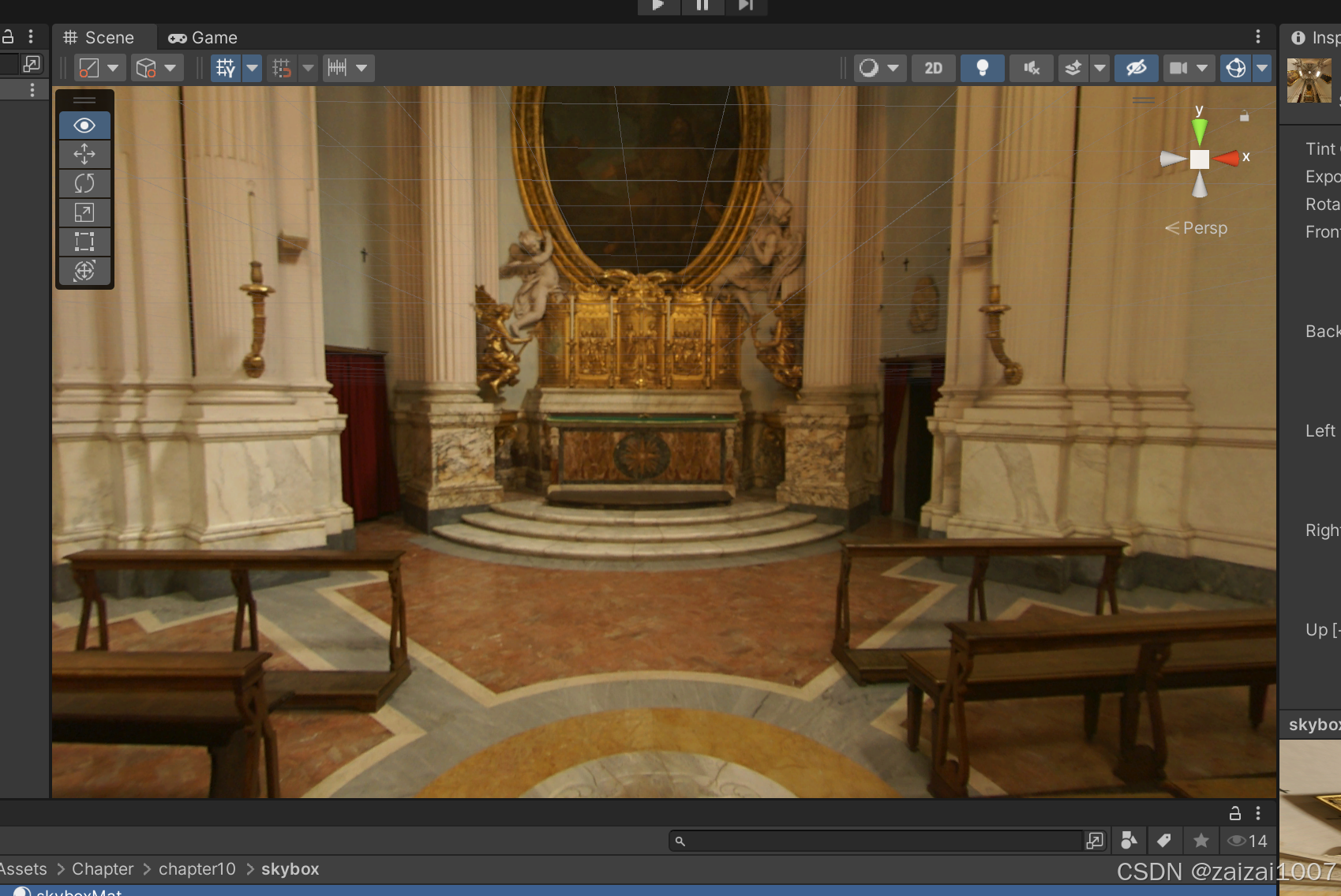
Task: Open grid settings dropdown arrow
Action: pos(253,68)
